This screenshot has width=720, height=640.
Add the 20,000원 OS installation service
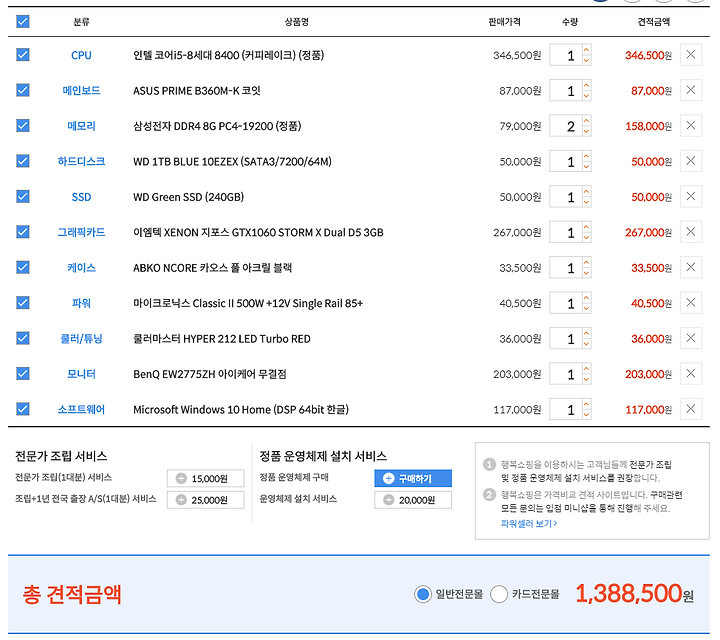tap(413, 500)
